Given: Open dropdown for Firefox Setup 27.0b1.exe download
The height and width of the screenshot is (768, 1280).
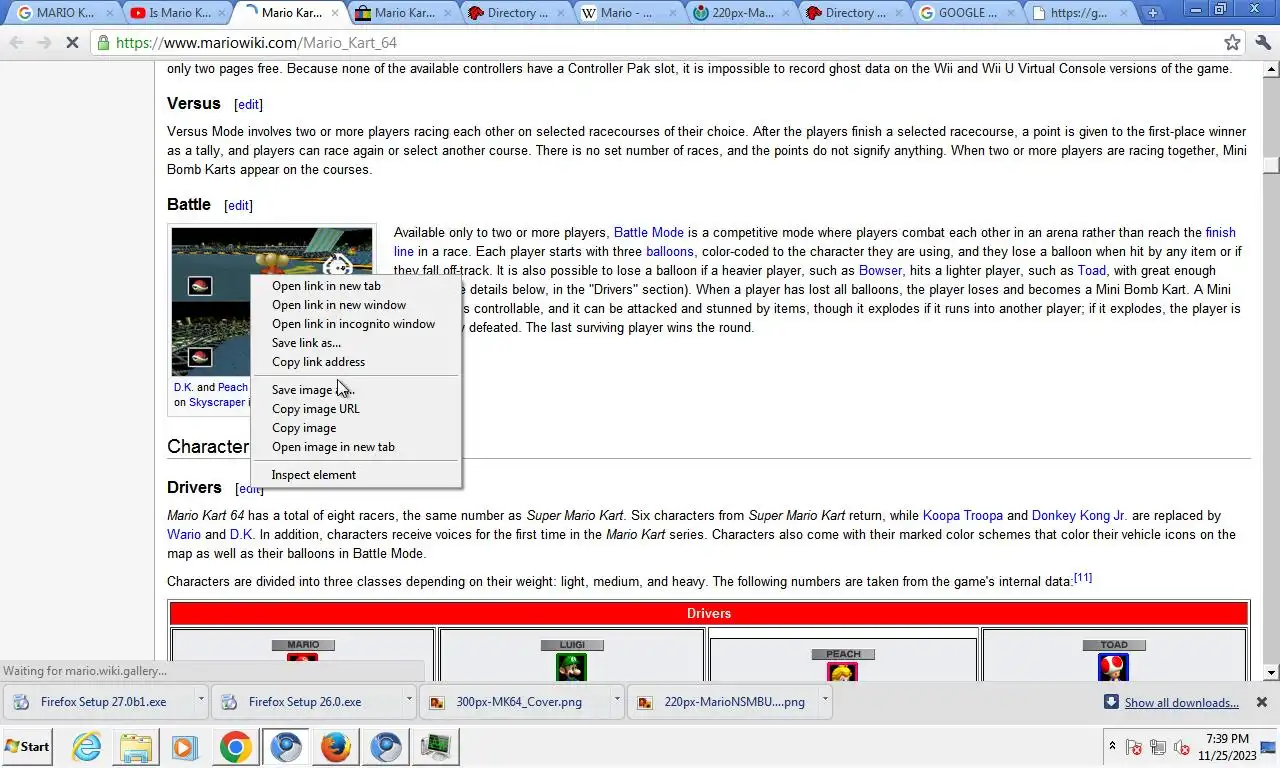Looking at the screenshot, I should 201,701.
